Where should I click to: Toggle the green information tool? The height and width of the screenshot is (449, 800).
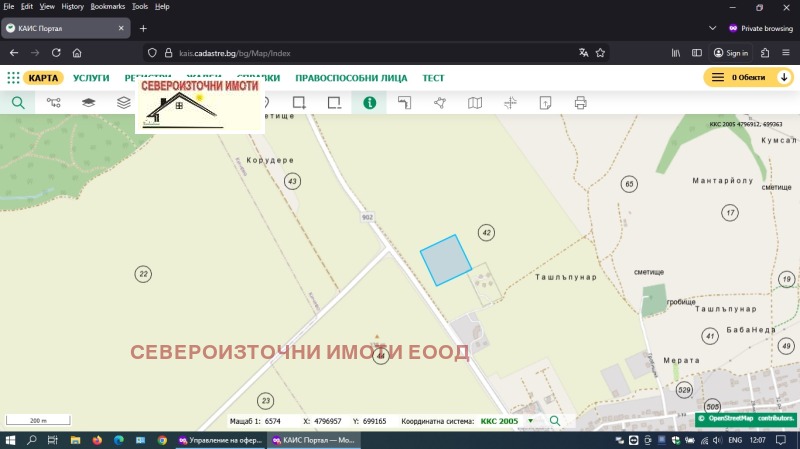(369, 103)
